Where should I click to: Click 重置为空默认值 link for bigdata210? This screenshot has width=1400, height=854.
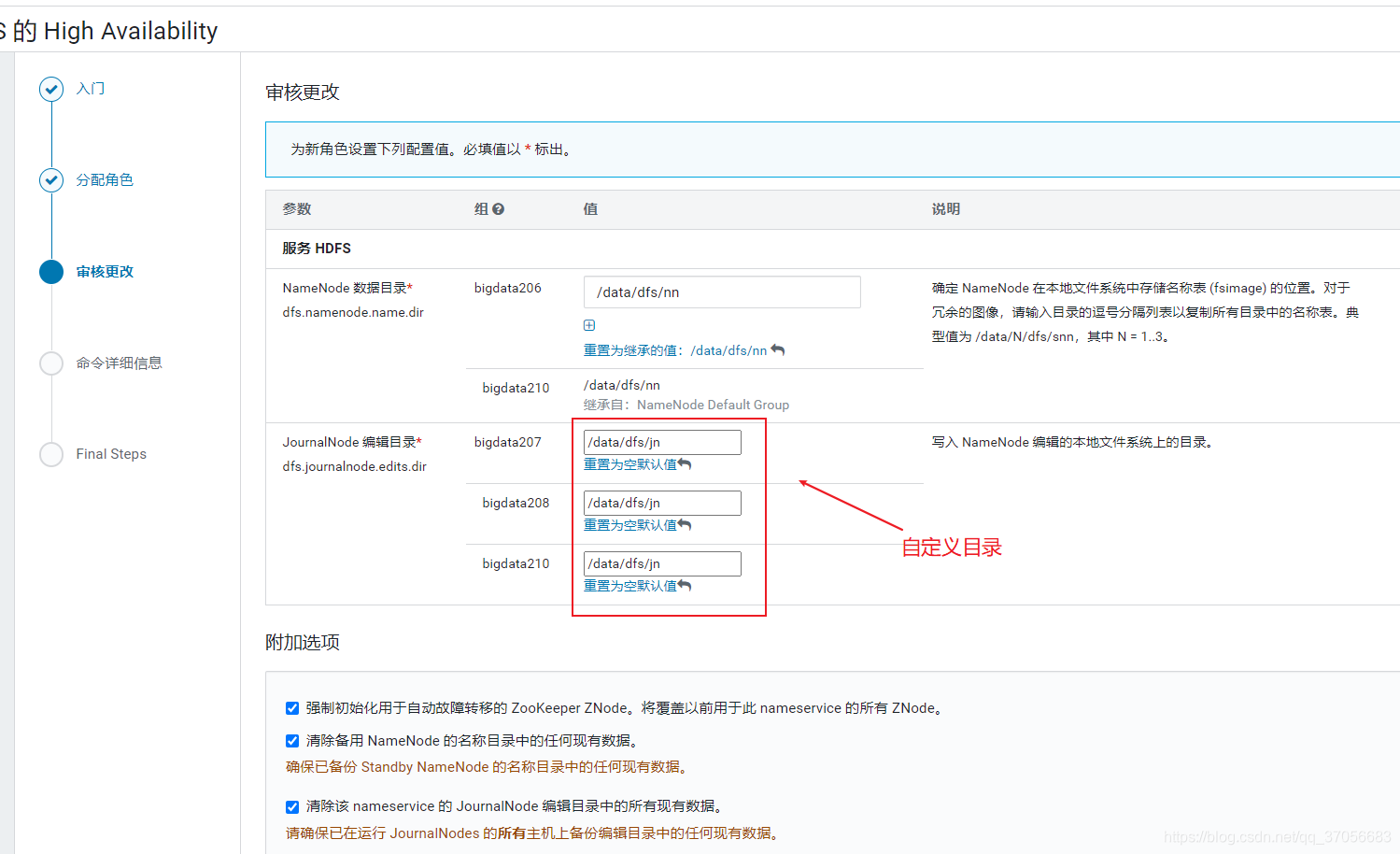click(x=630, y=586)
